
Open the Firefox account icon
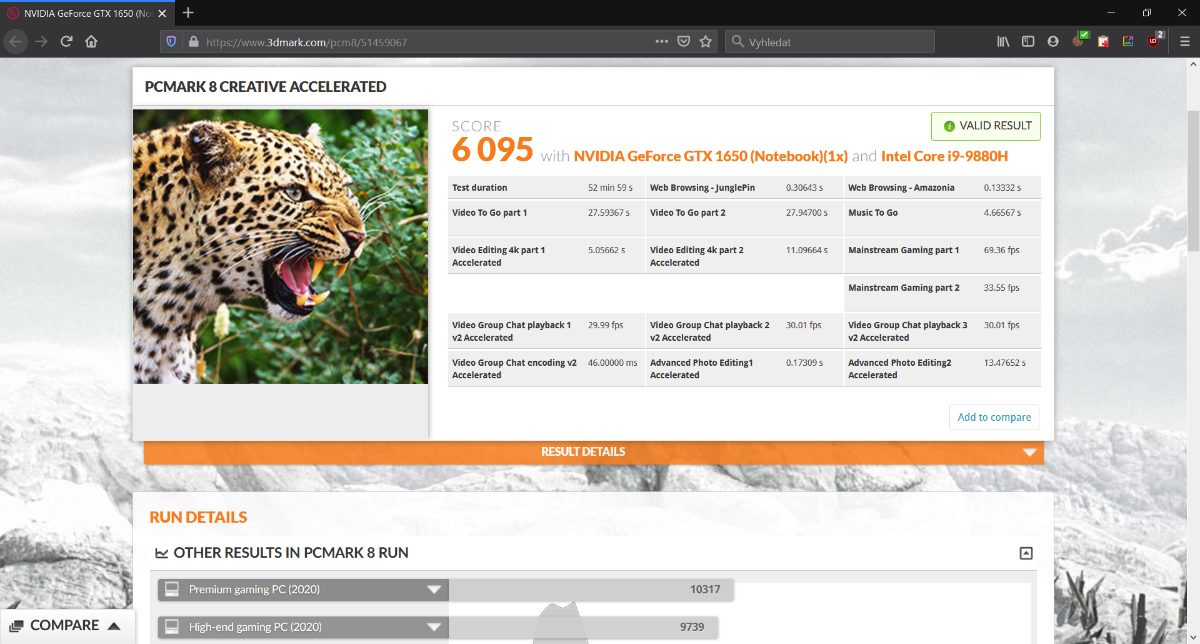click(1052, 42)
